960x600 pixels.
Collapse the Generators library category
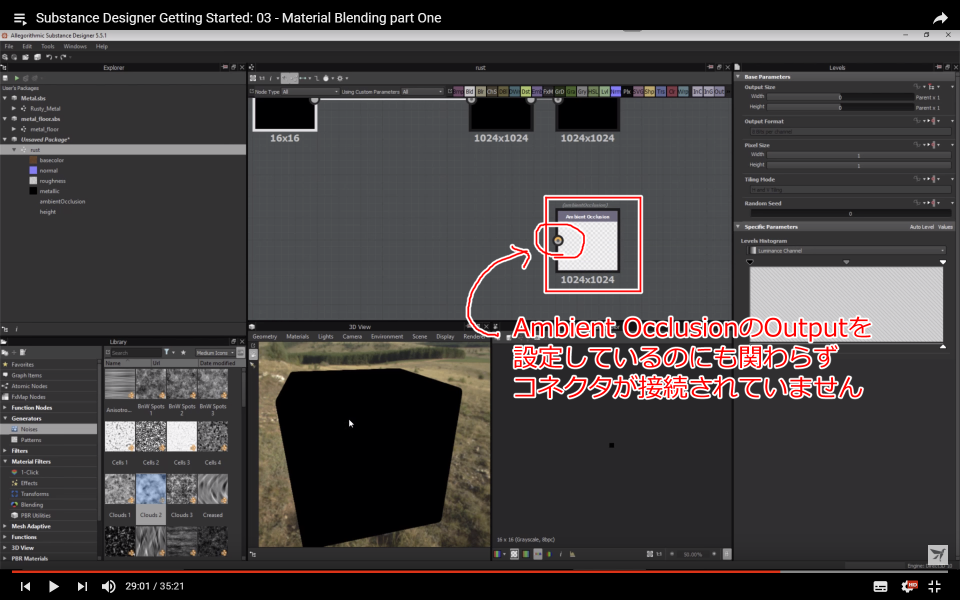[x=5, y=419]
